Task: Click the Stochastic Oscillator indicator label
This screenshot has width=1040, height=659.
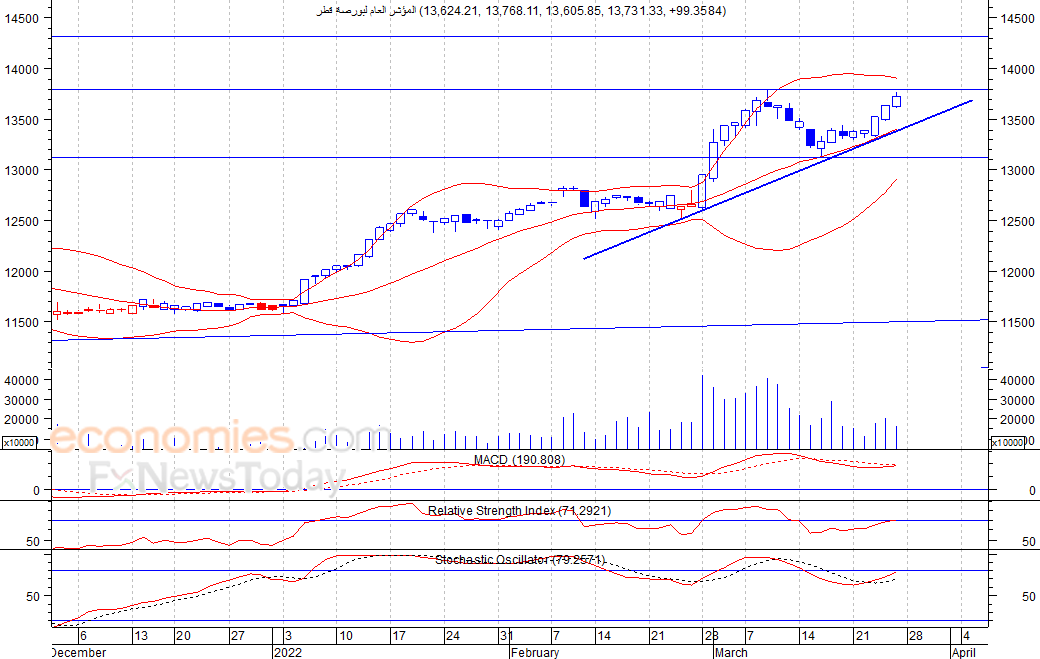Action: coord(520,560)
